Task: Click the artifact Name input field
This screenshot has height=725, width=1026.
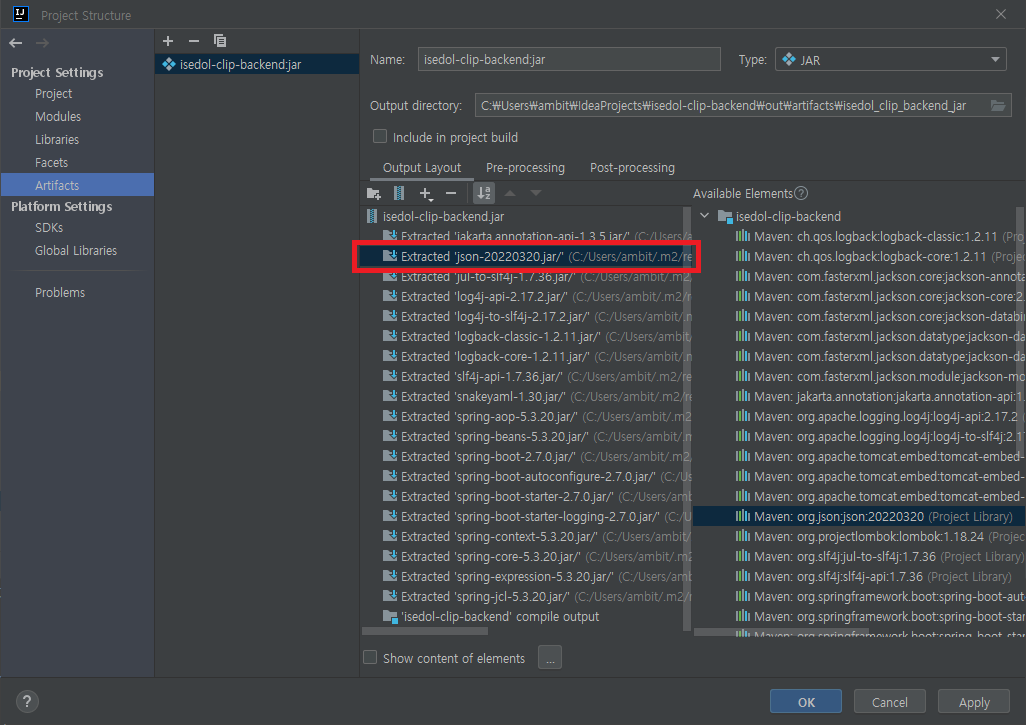Action: (569, 60)
